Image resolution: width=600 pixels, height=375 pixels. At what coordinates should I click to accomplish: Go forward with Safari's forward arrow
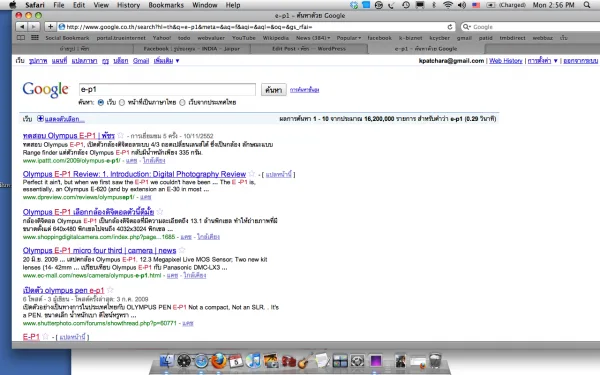pyautogui.click(x=34, y=27)
